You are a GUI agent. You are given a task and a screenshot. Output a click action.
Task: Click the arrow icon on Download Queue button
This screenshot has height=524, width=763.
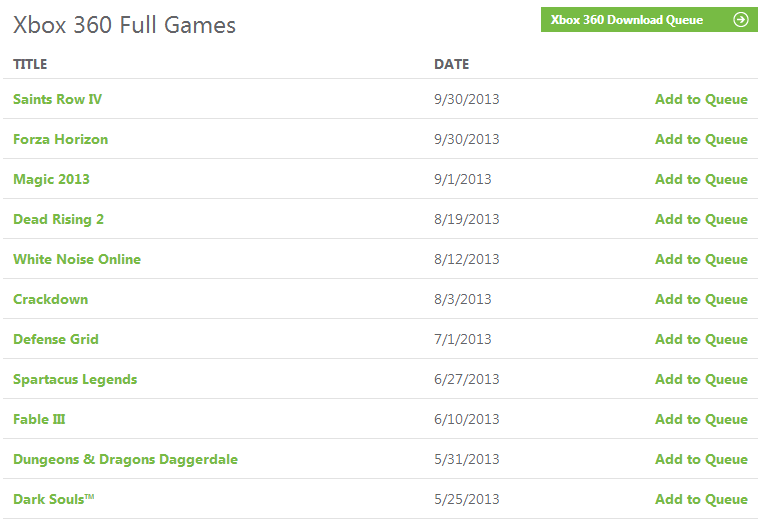(741, 20)
